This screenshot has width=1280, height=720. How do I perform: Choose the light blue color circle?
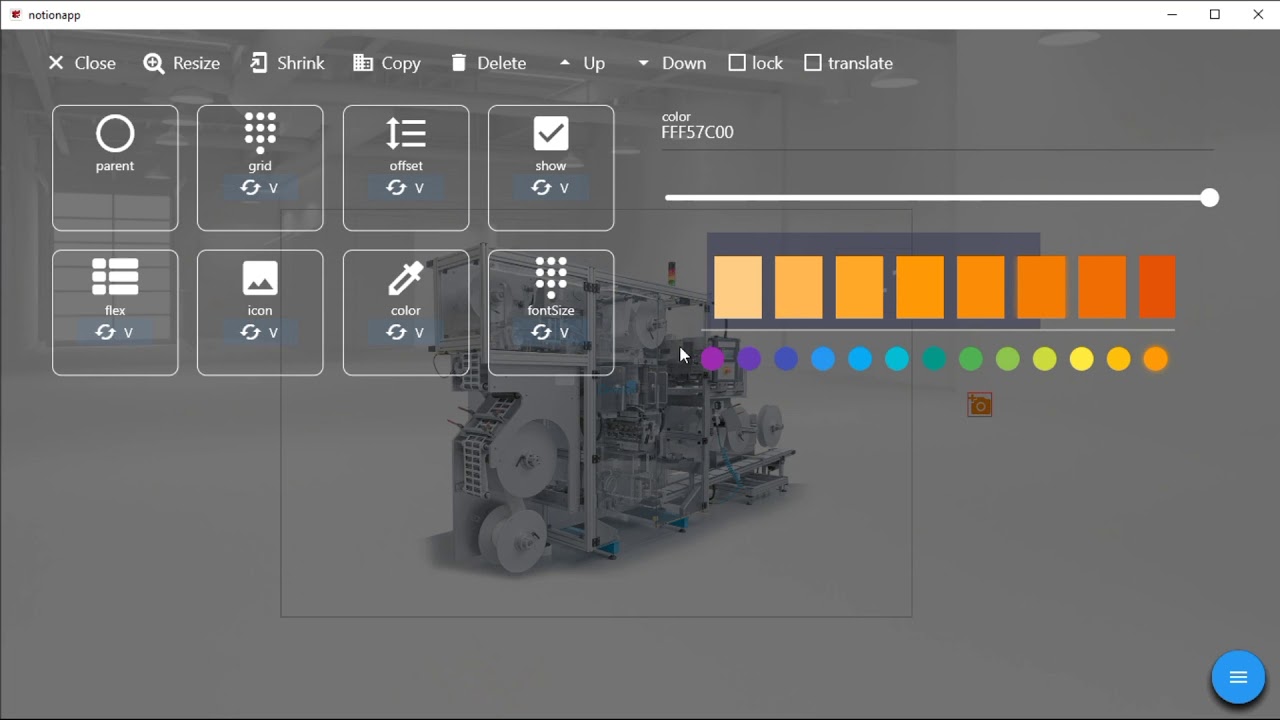click(860, 359)
